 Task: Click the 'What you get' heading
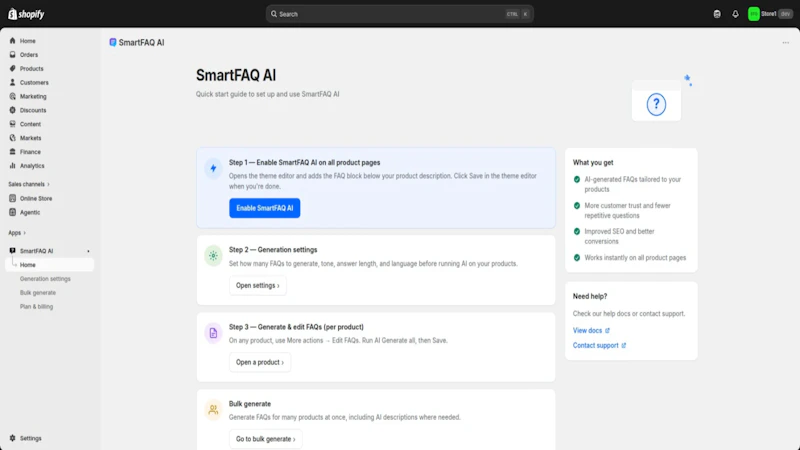tap(593, 162)
